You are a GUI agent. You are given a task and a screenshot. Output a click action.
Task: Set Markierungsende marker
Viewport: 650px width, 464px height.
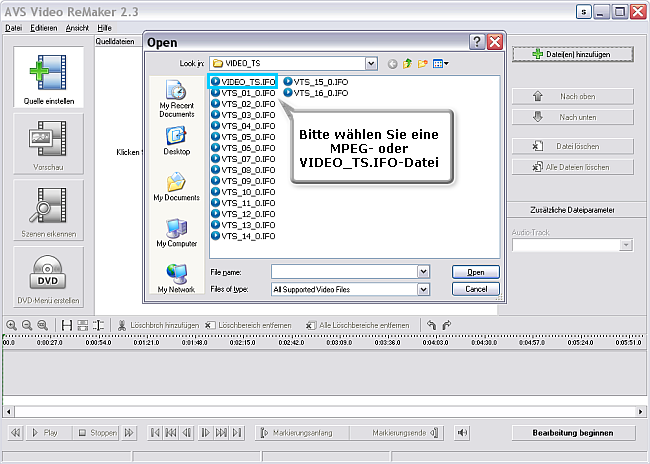[x=397, y=433]
